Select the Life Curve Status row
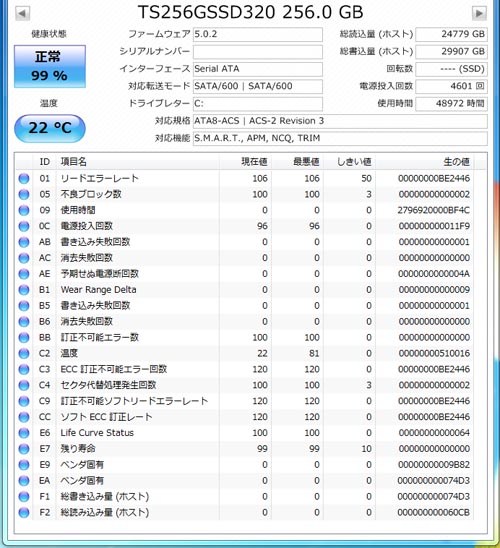The height and width of the screenshot is (548, 500). (251, 433)
